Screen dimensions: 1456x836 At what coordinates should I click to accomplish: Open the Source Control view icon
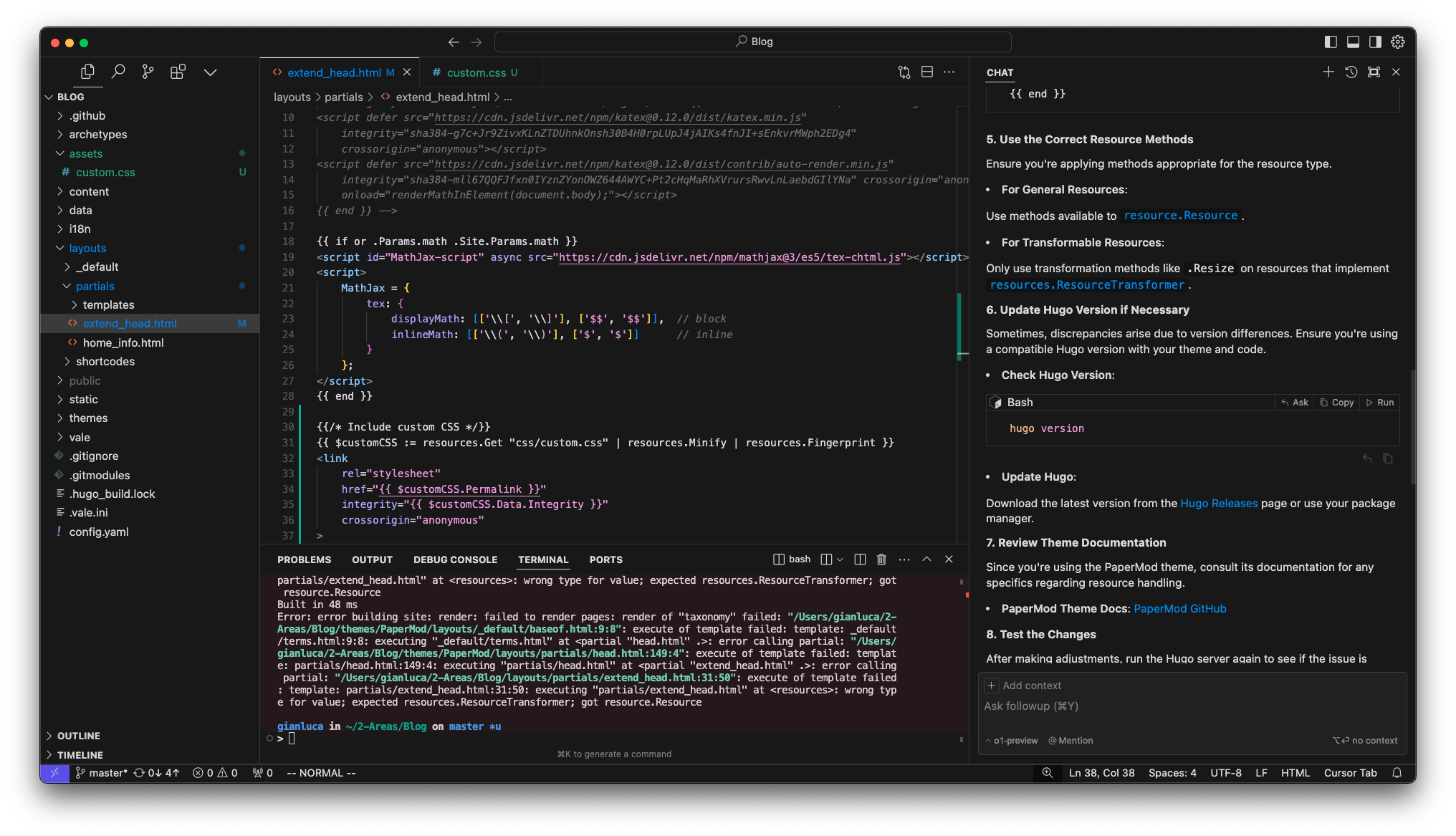click(x=148, y=72)
